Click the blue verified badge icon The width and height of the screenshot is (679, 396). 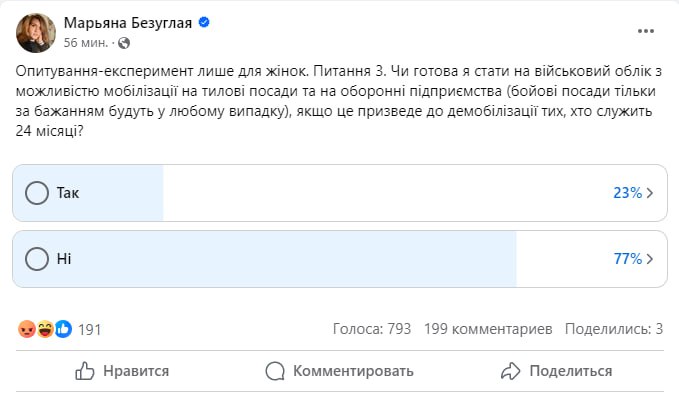pos(204,22)
